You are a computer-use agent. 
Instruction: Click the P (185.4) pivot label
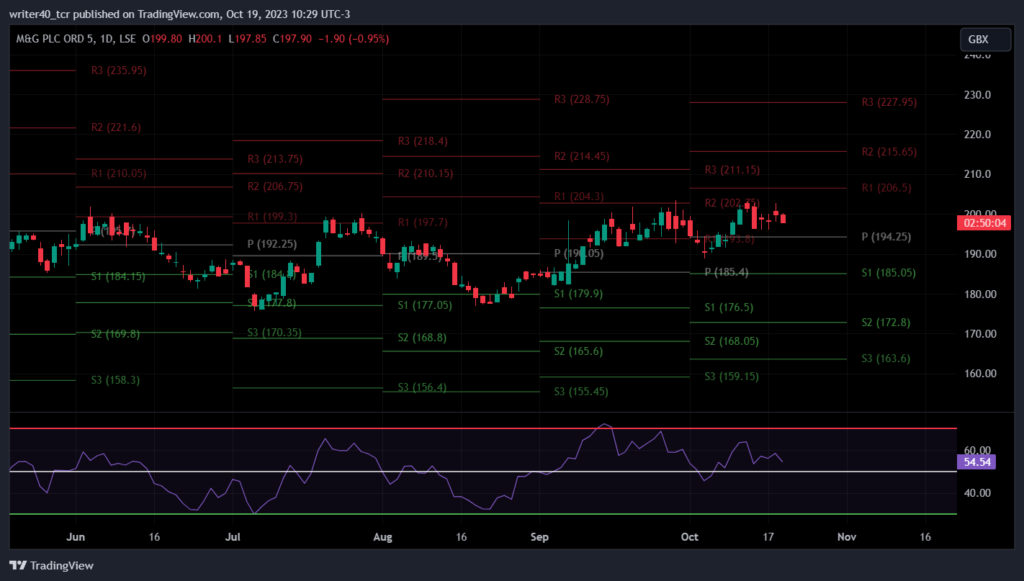(x=727, y=272)
